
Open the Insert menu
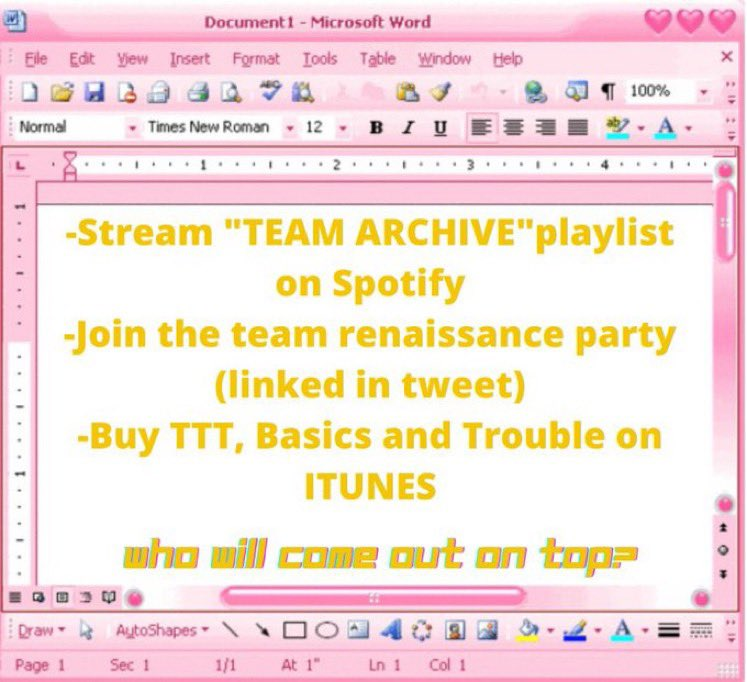(190, 59)
